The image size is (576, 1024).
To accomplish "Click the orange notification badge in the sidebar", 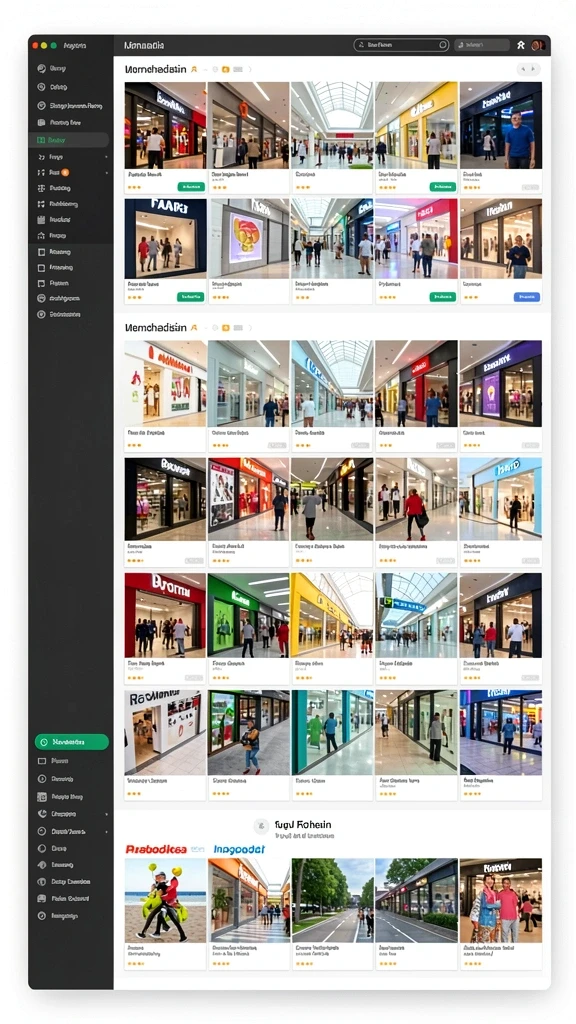I will click(x=65, y=172).
